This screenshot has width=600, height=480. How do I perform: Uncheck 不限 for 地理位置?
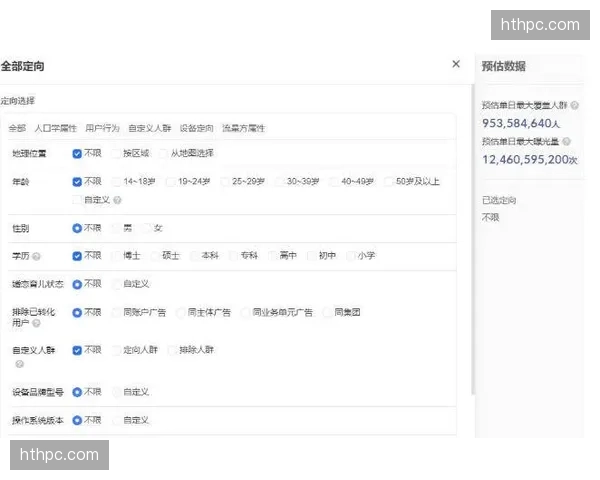[77, 153]
